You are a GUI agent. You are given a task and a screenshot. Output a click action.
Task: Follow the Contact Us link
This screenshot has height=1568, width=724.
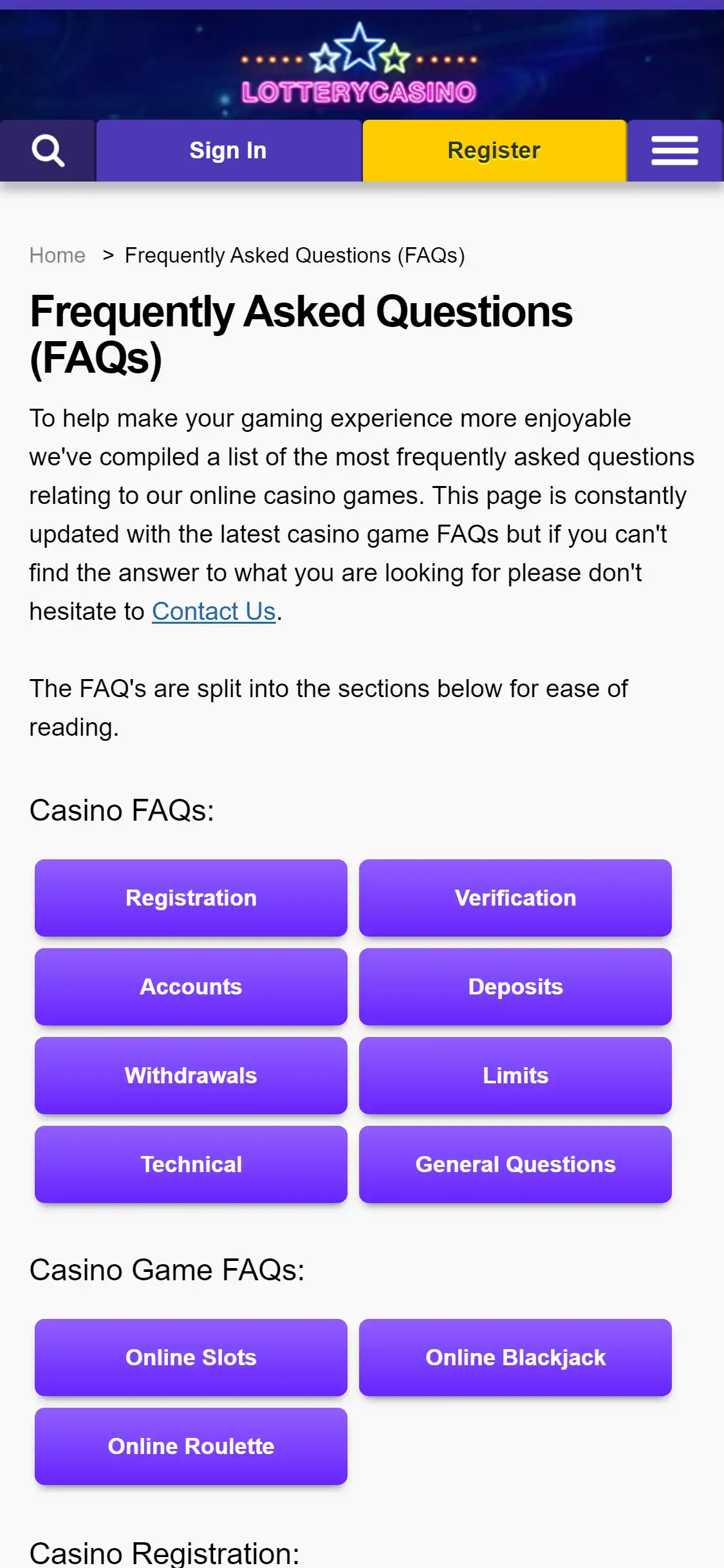pos(214,611)
